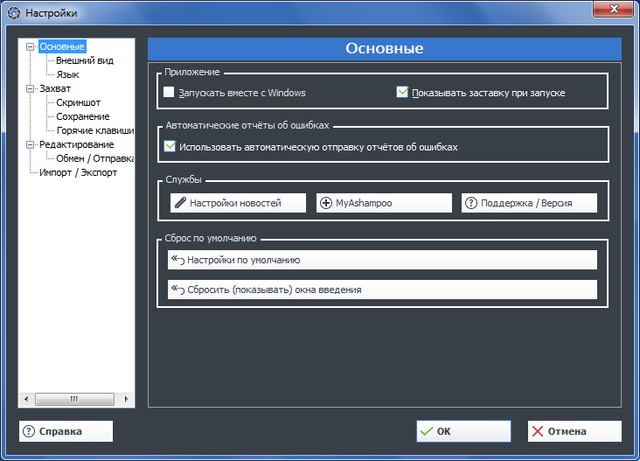Click the question mark icon on Справка
The height and width of the screenshot is (461, 640).
point(29,432)
